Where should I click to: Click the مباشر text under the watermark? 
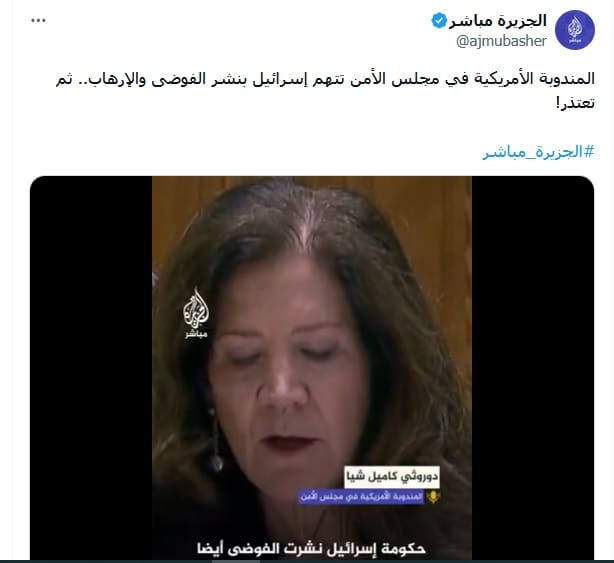pos(196,335)
